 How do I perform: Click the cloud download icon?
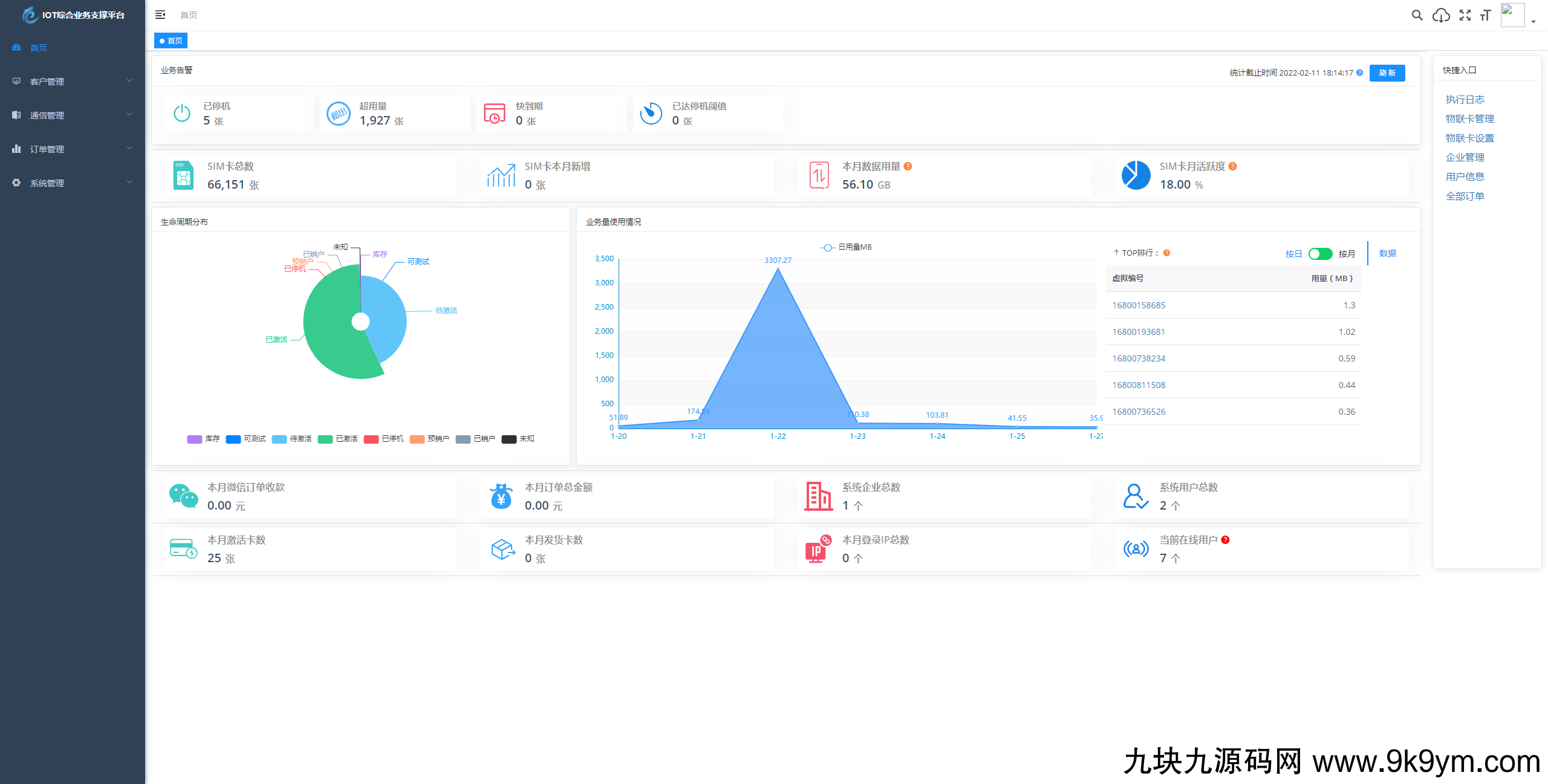[1441, 15]
